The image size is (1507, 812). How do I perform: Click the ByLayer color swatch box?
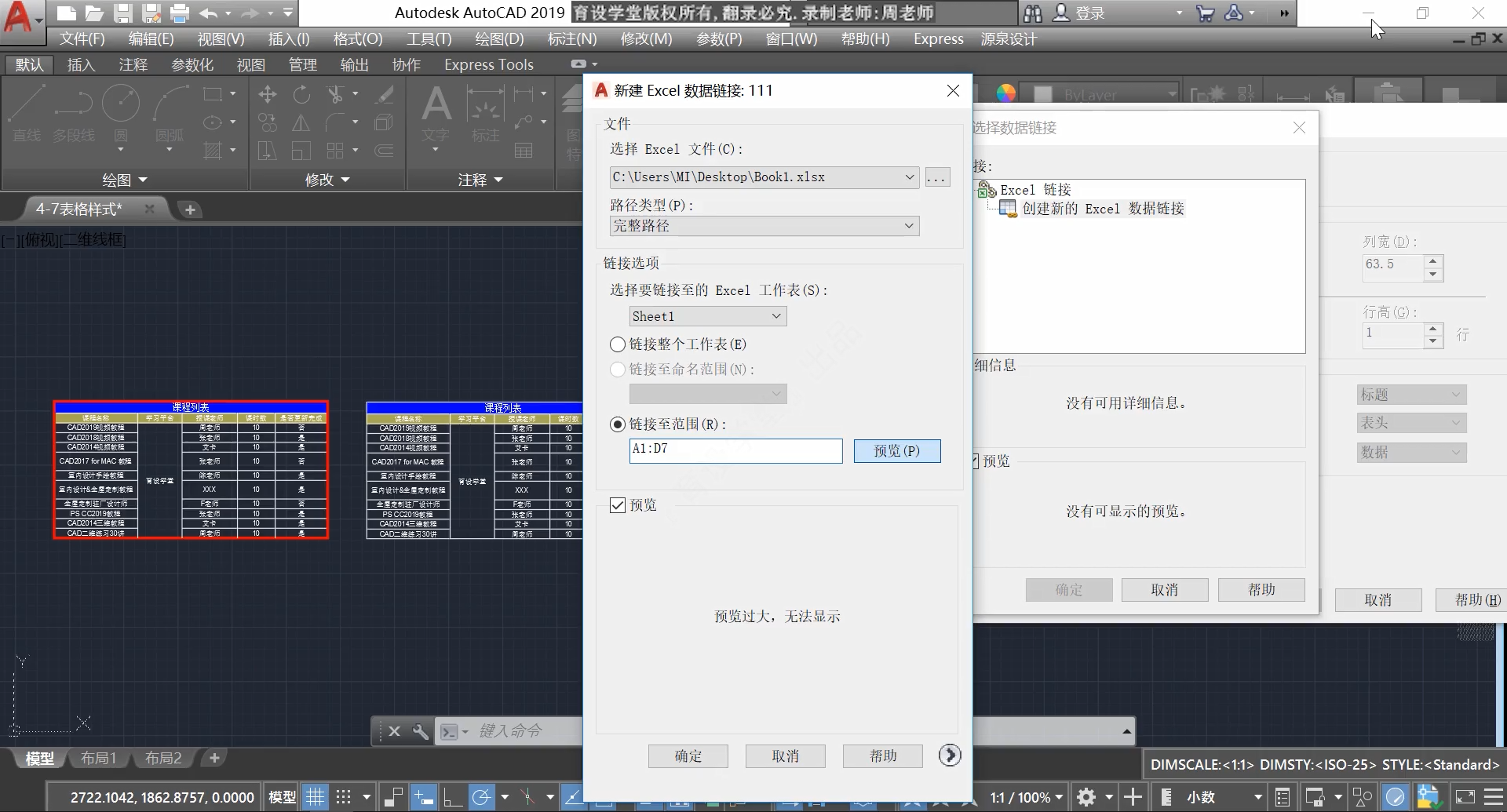[x=1043, y=94]
